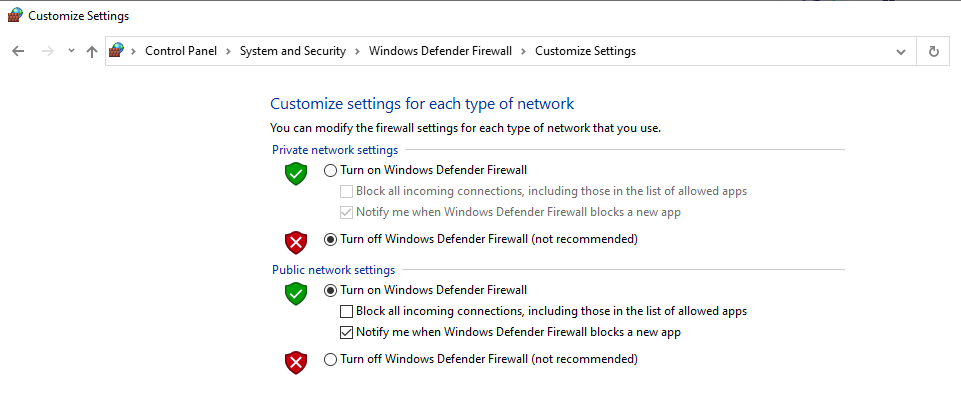Screen dimensions: 961x402
Task: Click Customize settings for each type heading
Action: click(422, 104)
